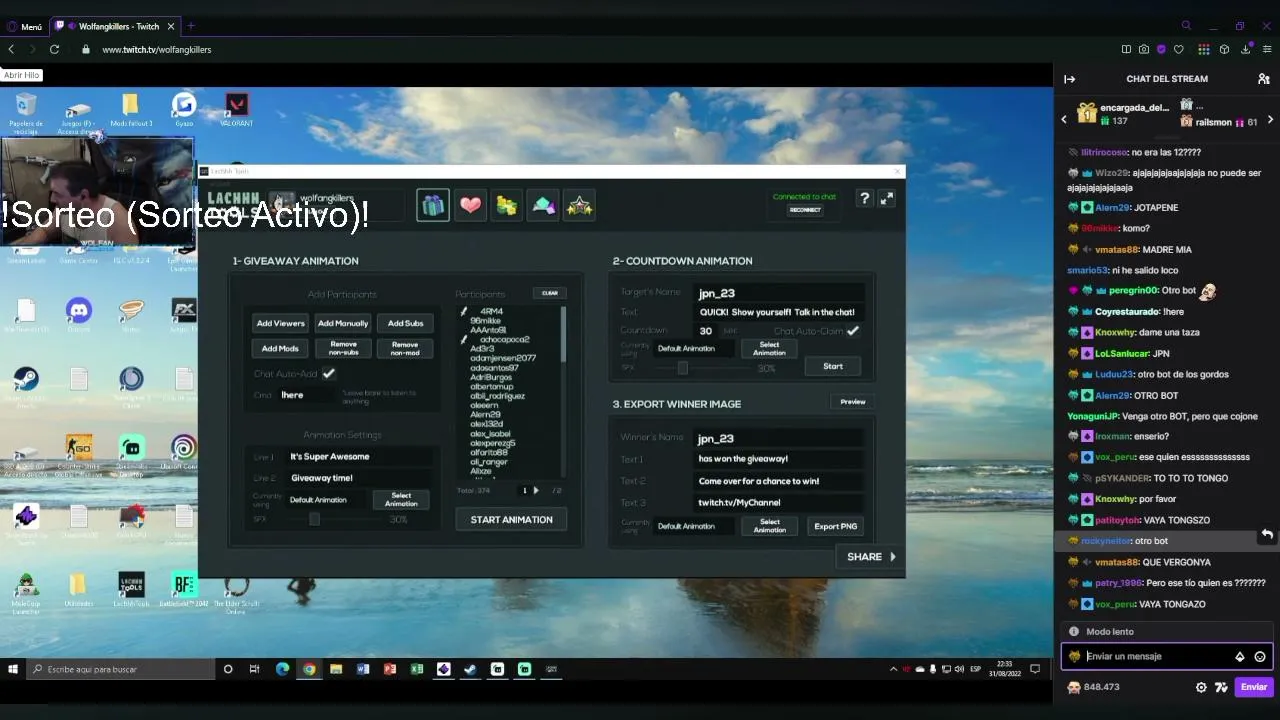Click the Windows taskbar search box

tap(122, 669)
